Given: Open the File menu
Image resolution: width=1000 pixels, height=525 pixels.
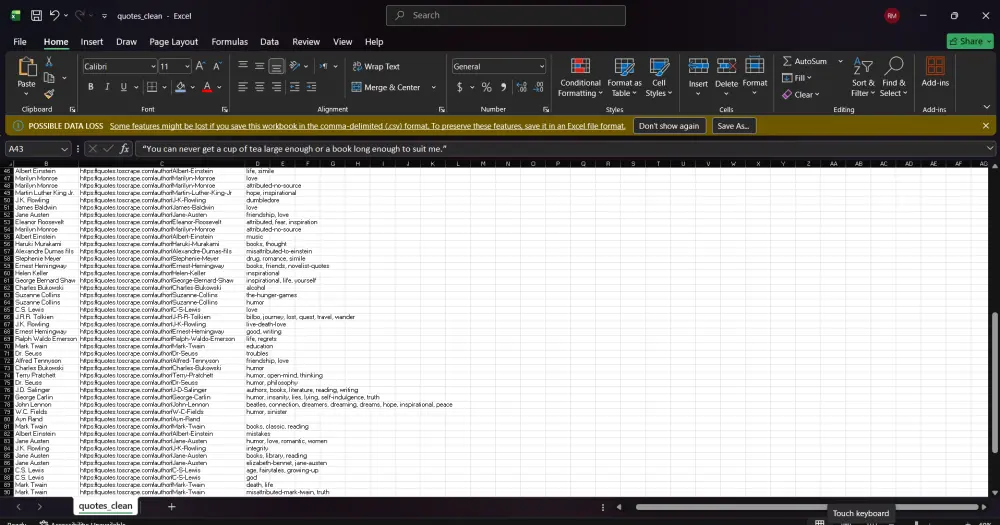Looking at the screenshot, I should click(x=20, y=41).
